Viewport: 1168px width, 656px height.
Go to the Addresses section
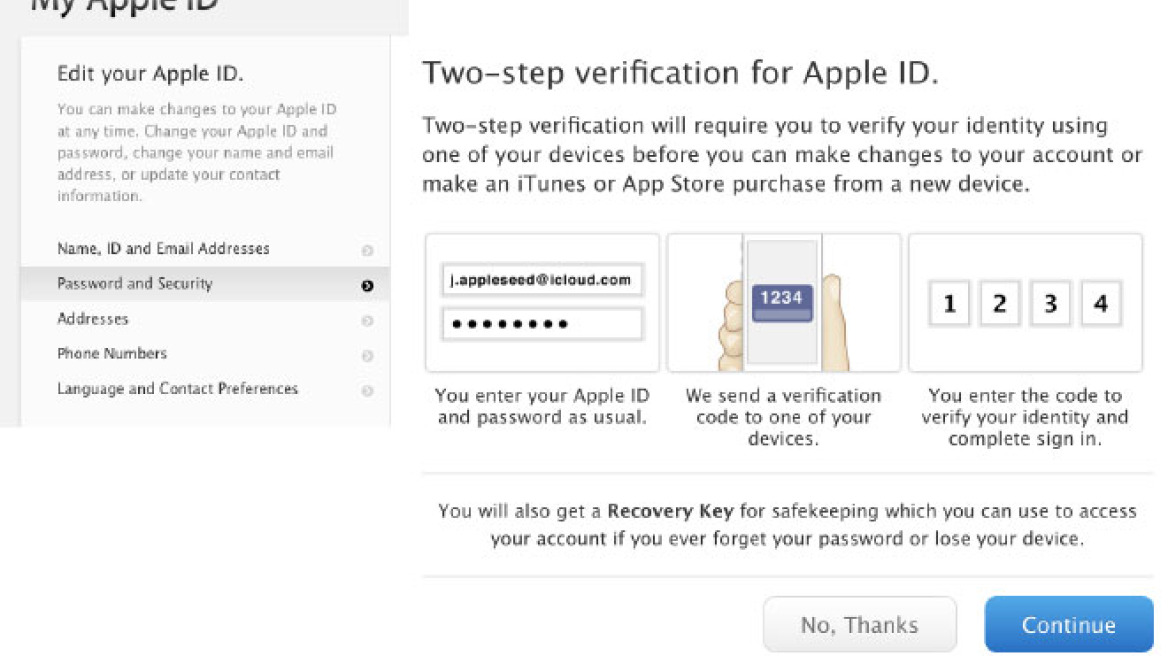coord(93,319)
